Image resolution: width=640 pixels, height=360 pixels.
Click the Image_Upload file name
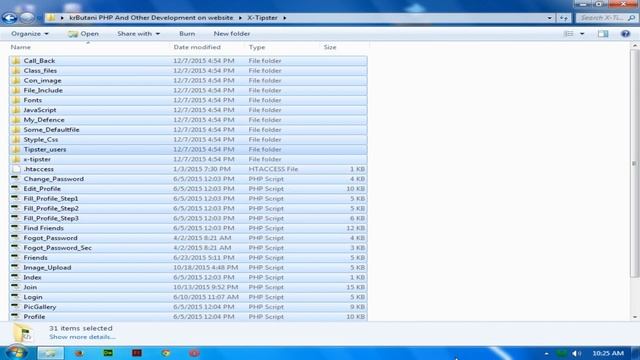47,267
